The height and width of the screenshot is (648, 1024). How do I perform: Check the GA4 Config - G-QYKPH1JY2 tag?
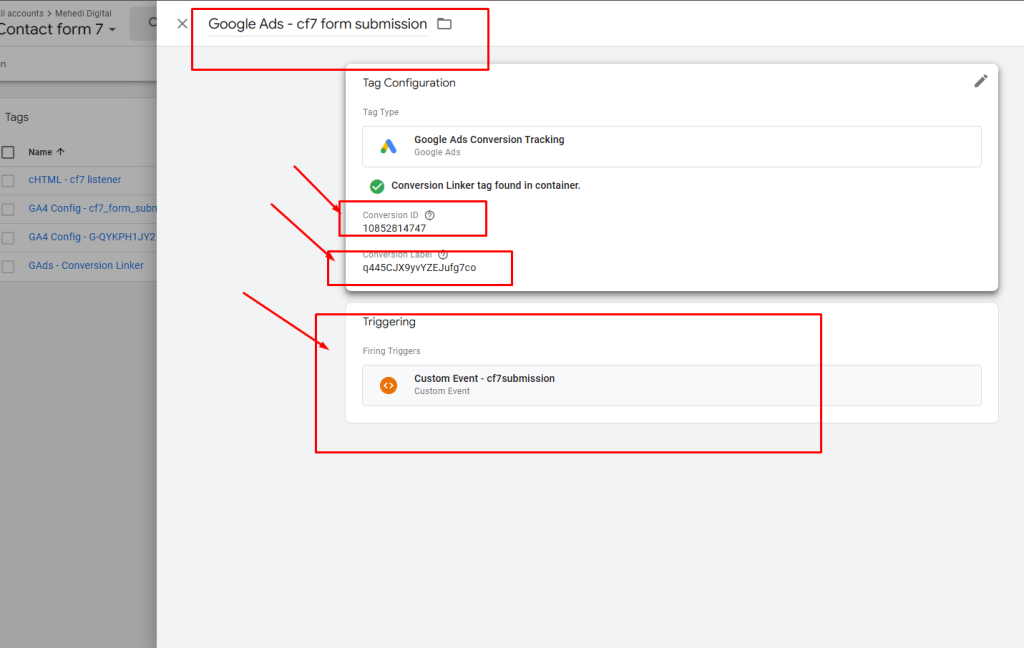(8, 238)
